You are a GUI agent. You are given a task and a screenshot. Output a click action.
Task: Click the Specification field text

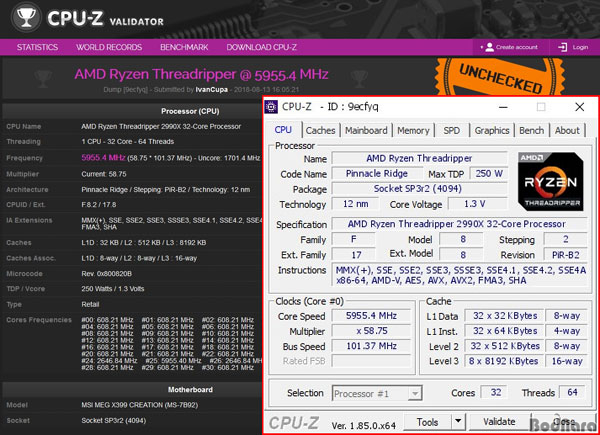[x=459, y=224]
